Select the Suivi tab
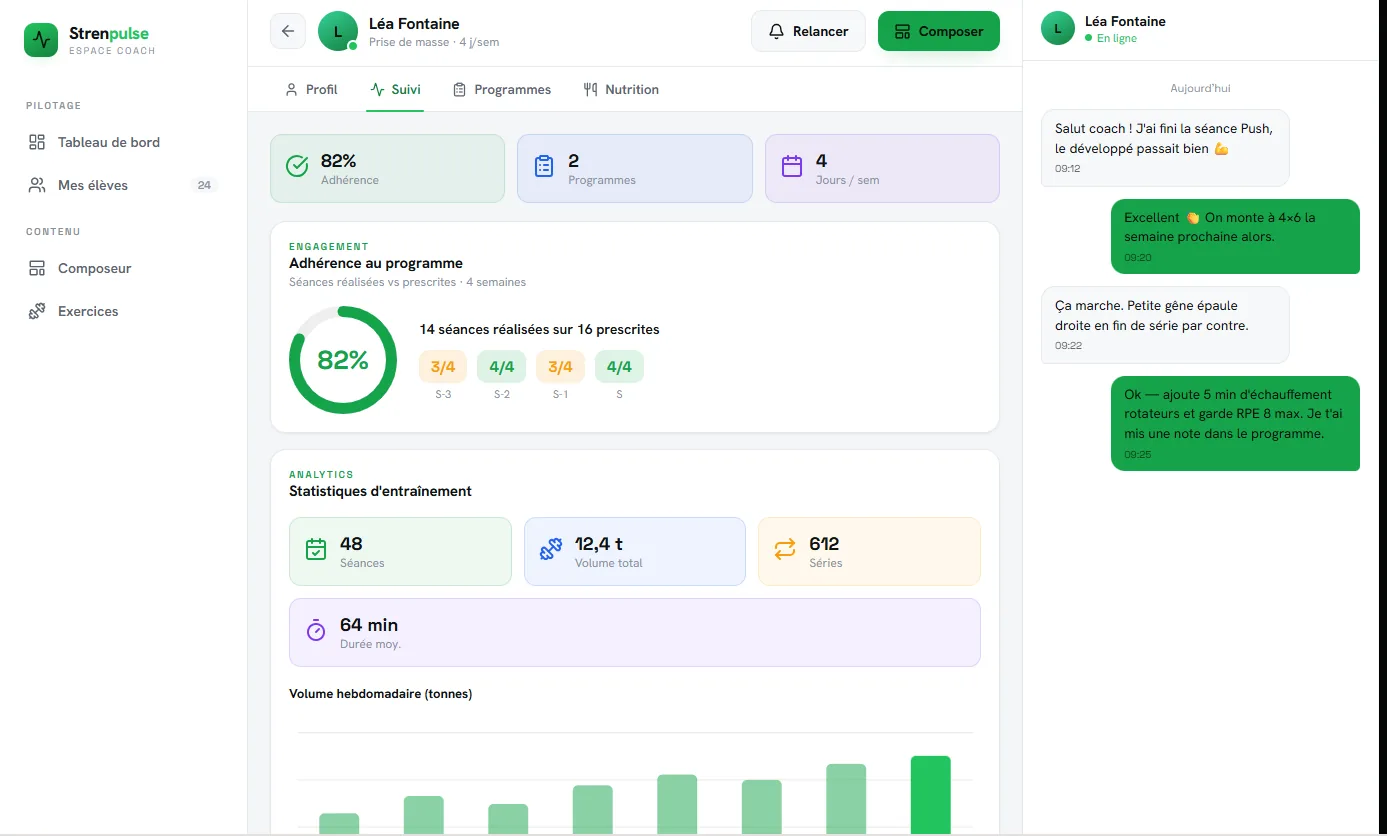Viewport: 1387px width, 836px height. click(395, 89)
